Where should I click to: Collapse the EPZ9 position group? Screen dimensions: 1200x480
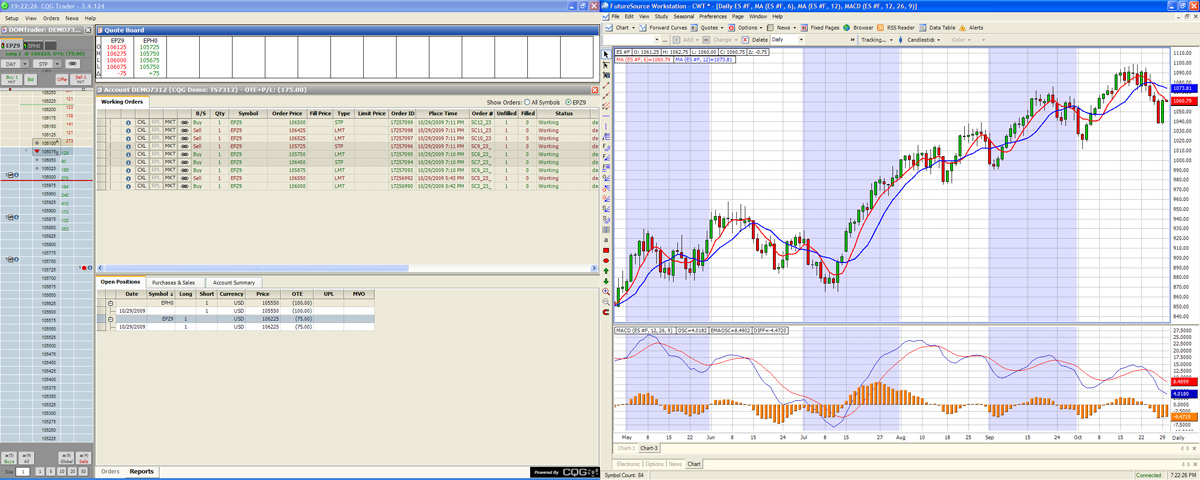pos(112,319)
